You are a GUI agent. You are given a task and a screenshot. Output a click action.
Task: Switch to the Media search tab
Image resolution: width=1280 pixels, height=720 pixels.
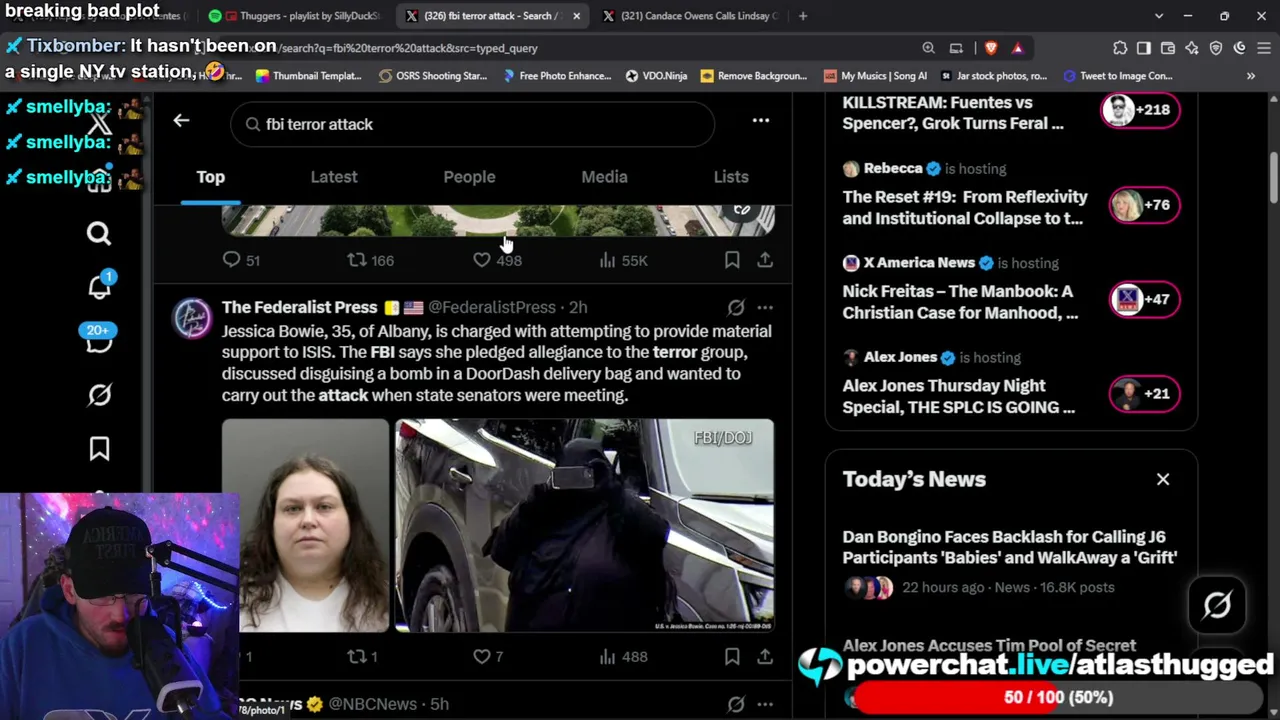(x=605, y=177)
